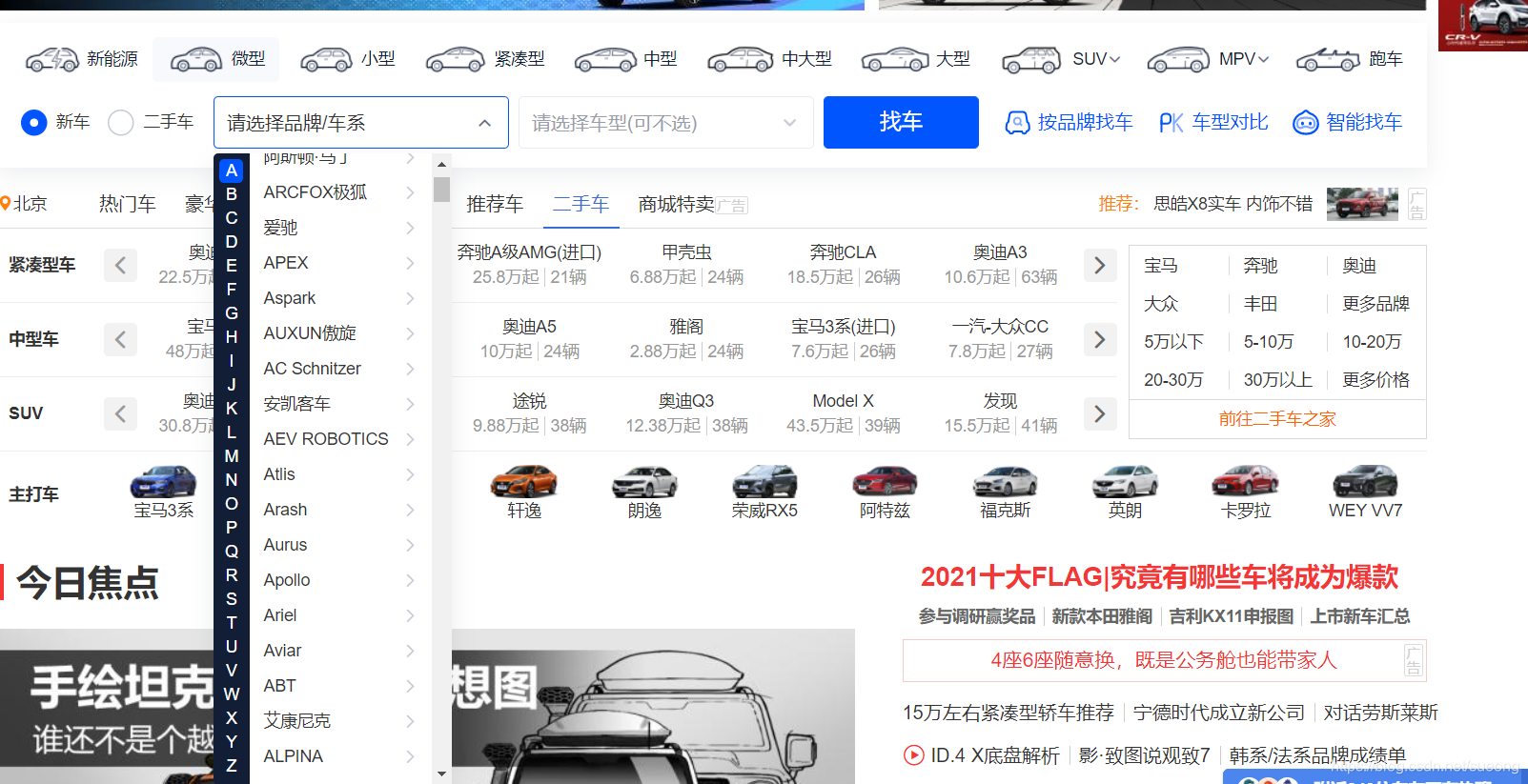The width and height of the screenshot is (1528, 784).
Task: Open 4座6座随意换 ad link
Action: point(1164,660)
